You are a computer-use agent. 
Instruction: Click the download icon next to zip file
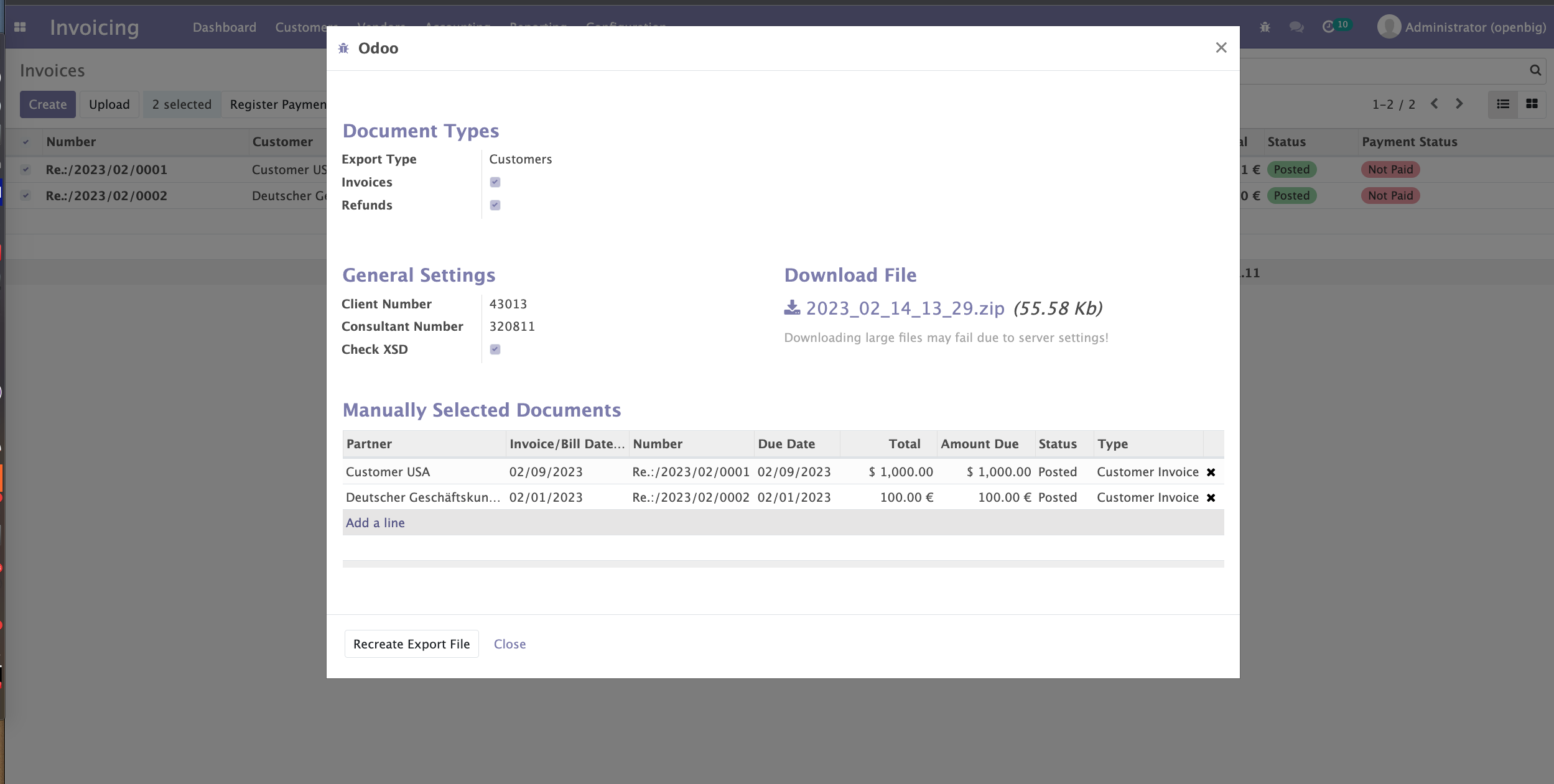pos(790,307)
